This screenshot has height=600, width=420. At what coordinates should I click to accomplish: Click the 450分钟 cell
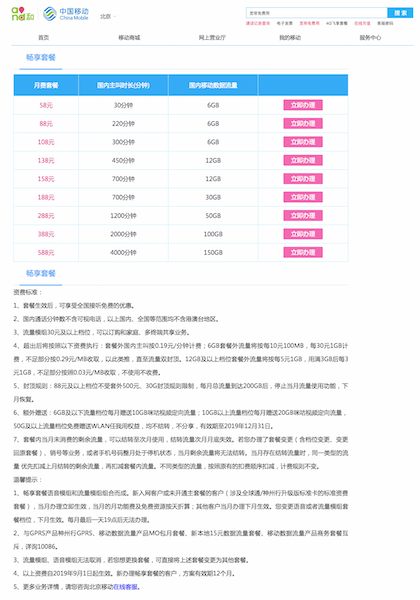(123, 160)
